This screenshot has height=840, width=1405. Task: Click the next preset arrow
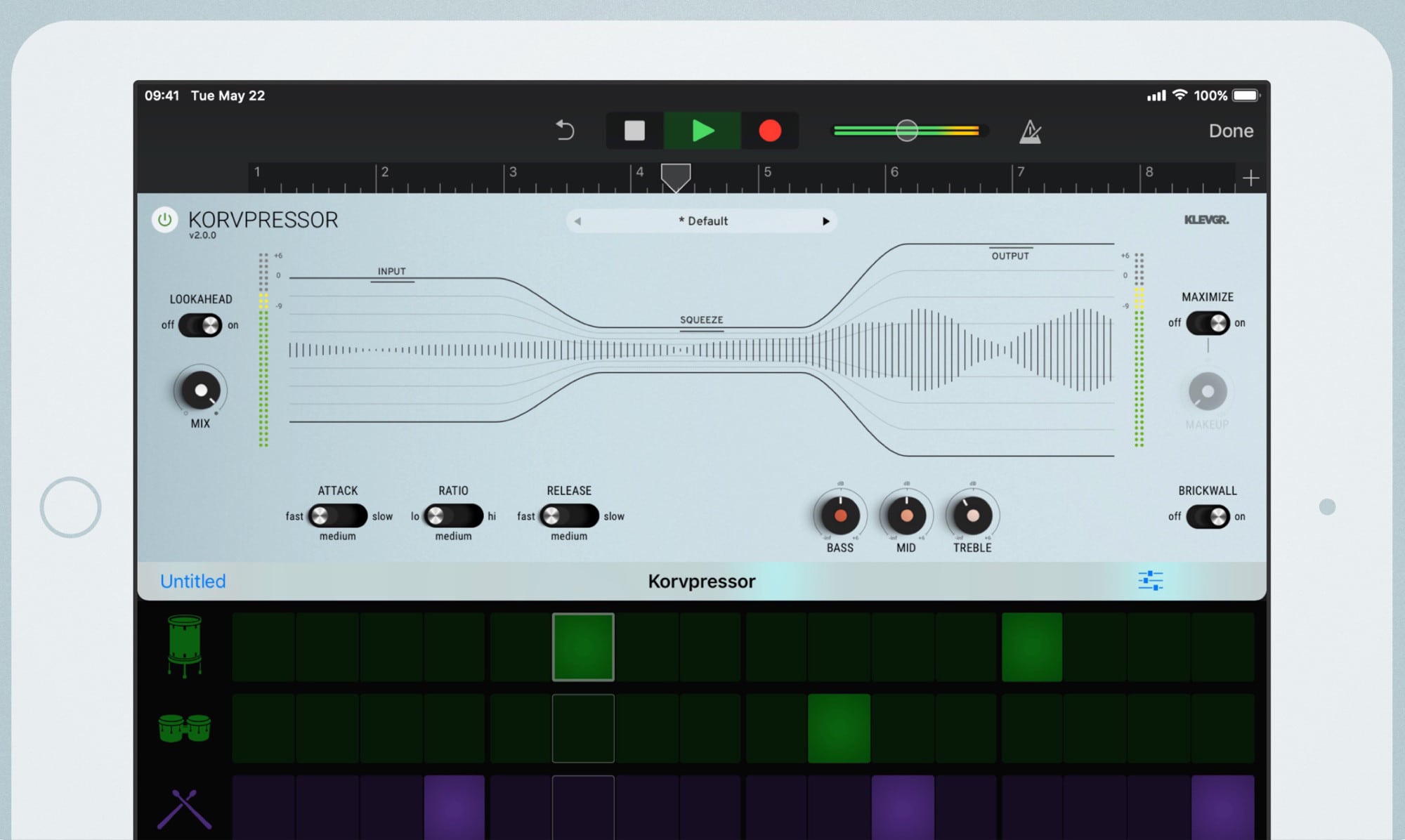click(825, 221)
